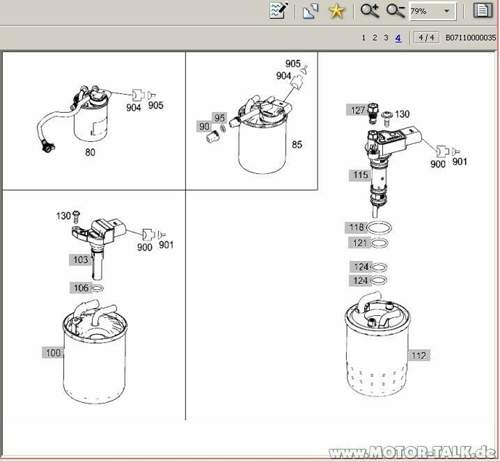Click the 4 / 4 page counter field
This screenshot has width=500, height=462.
(426, 37)
